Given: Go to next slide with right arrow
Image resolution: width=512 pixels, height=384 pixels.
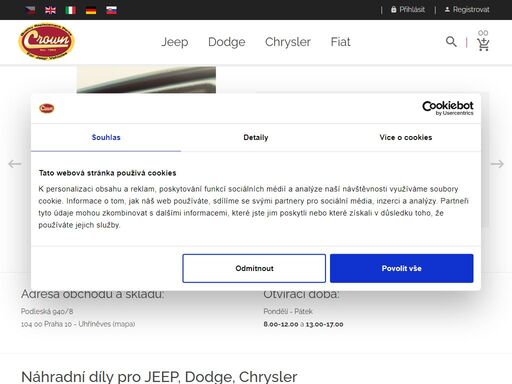Looking at the screenshot, I should pyautogui.click(x=497, y=164).
